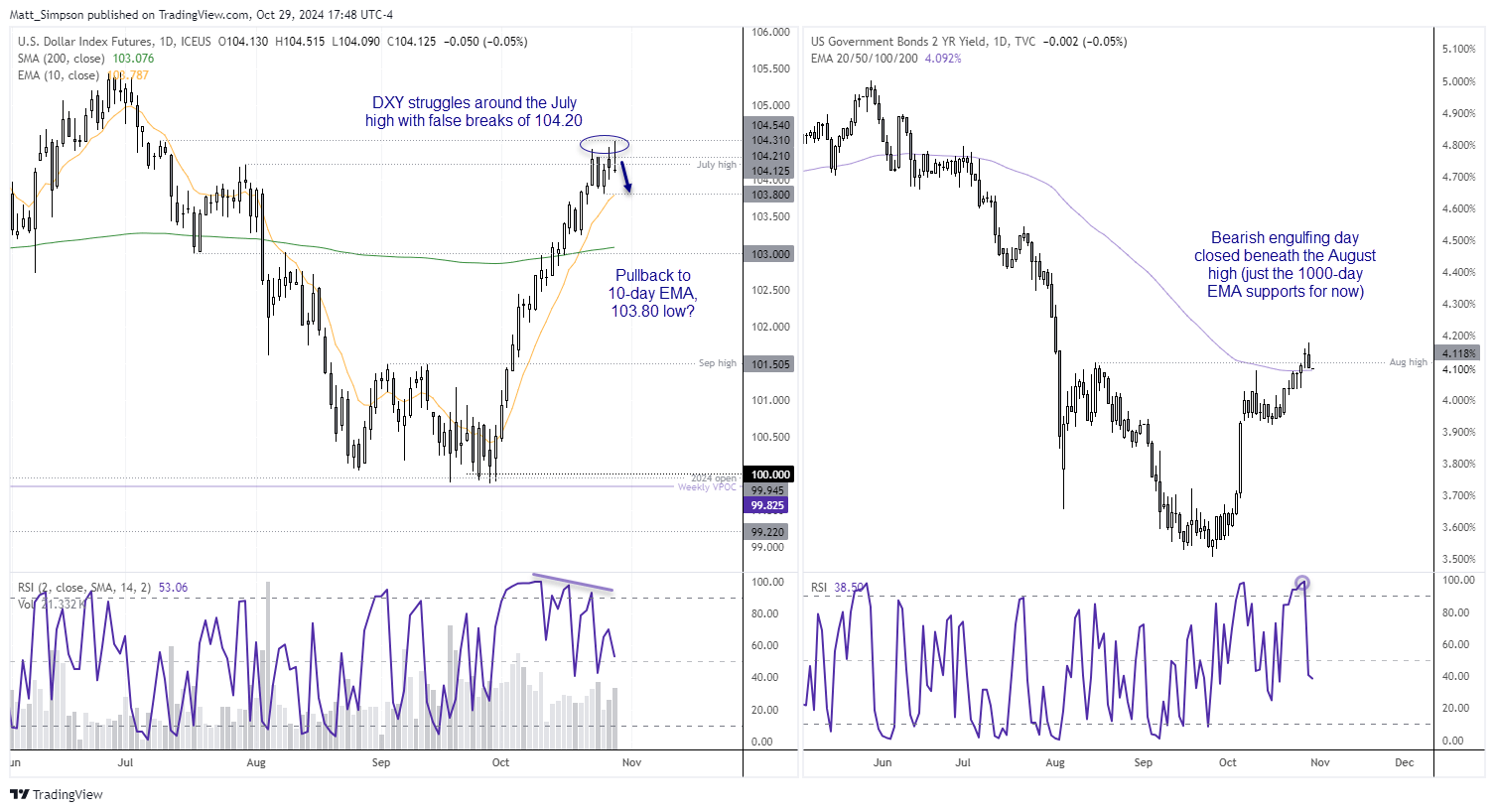The image size is (1495, 812).
Task: Click the 'Bearish engulfing day' annotation text
Action: 1285,264
